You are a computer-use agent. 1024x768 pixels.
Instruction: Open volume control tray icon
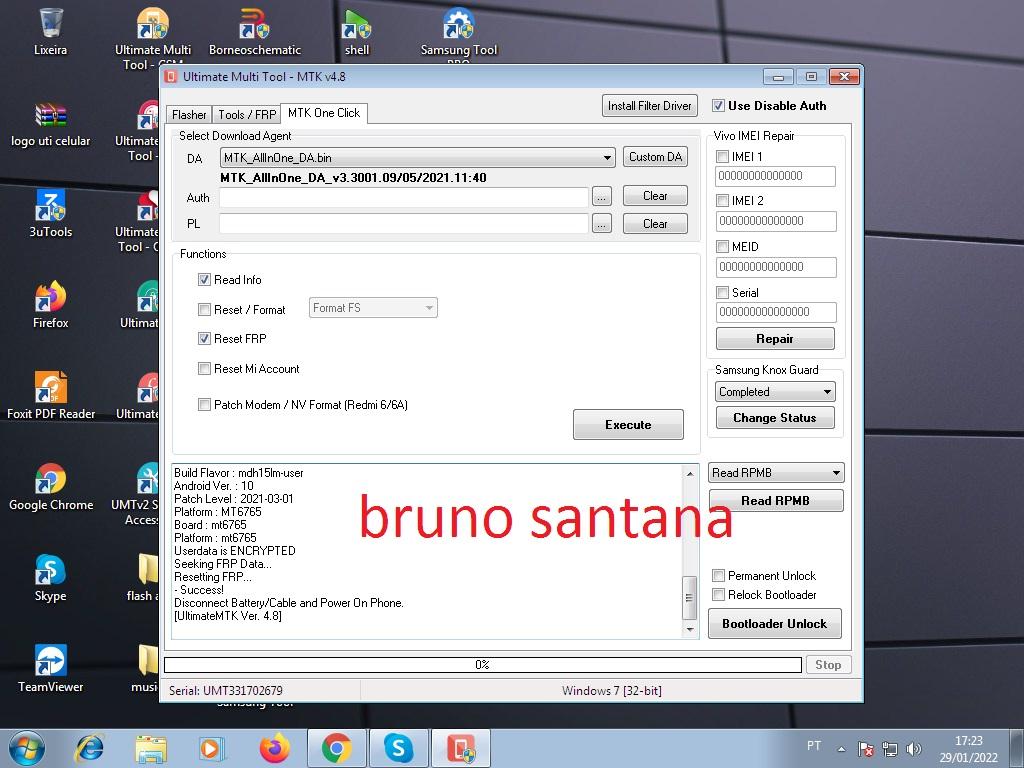point(914,749)
